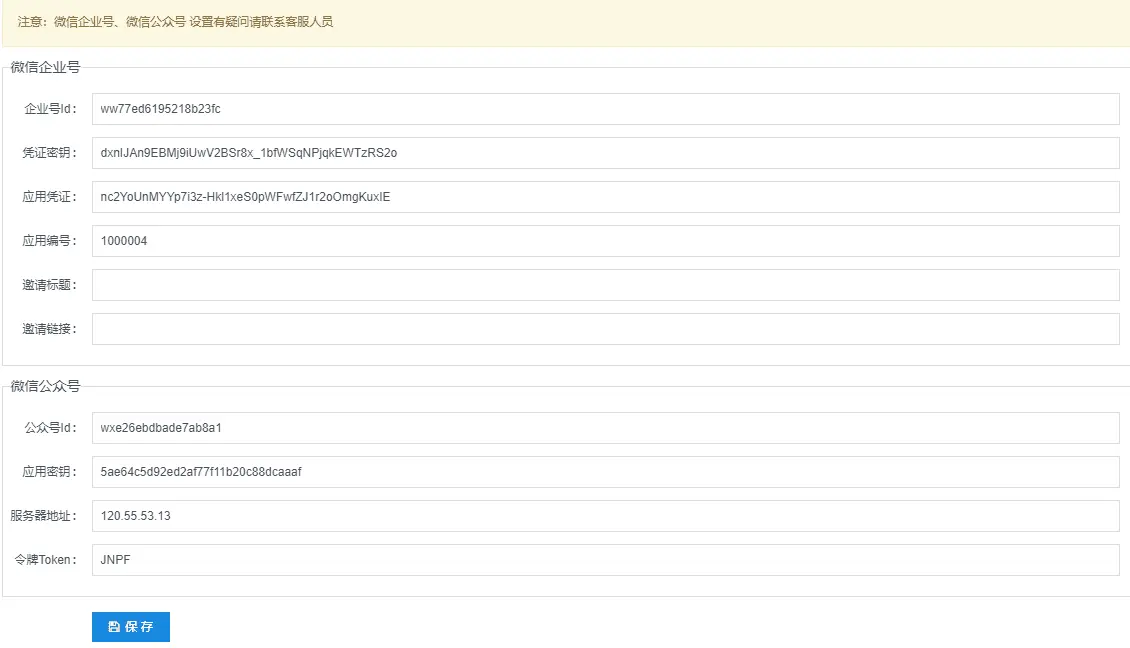
Task: Click the 保存 save button
Action: coord(130,626)
